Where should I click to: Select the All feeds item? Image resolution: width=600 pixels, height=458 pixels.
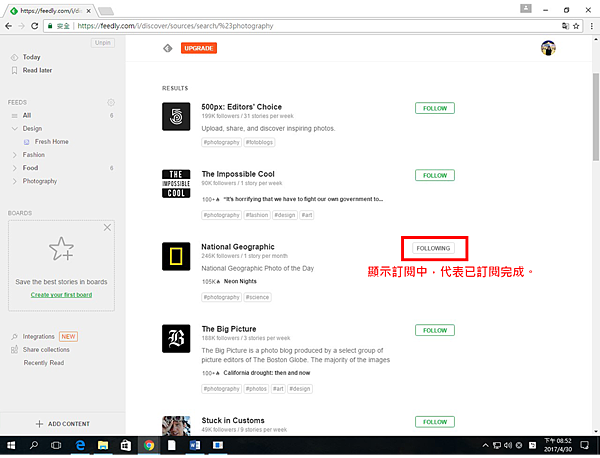click(x=27, y=115)
